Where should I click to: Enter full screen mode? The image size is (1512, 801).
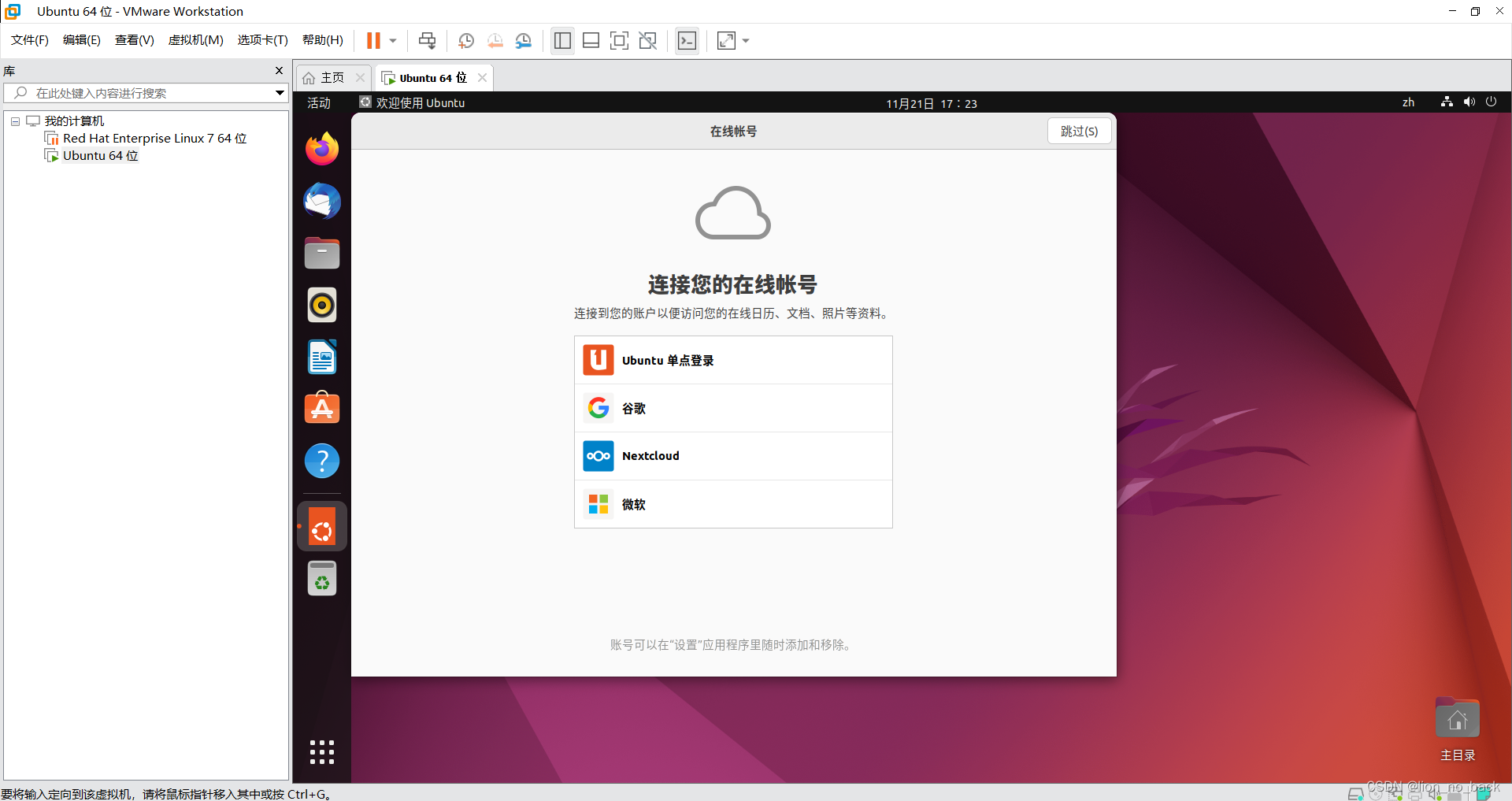coord(620,40)
